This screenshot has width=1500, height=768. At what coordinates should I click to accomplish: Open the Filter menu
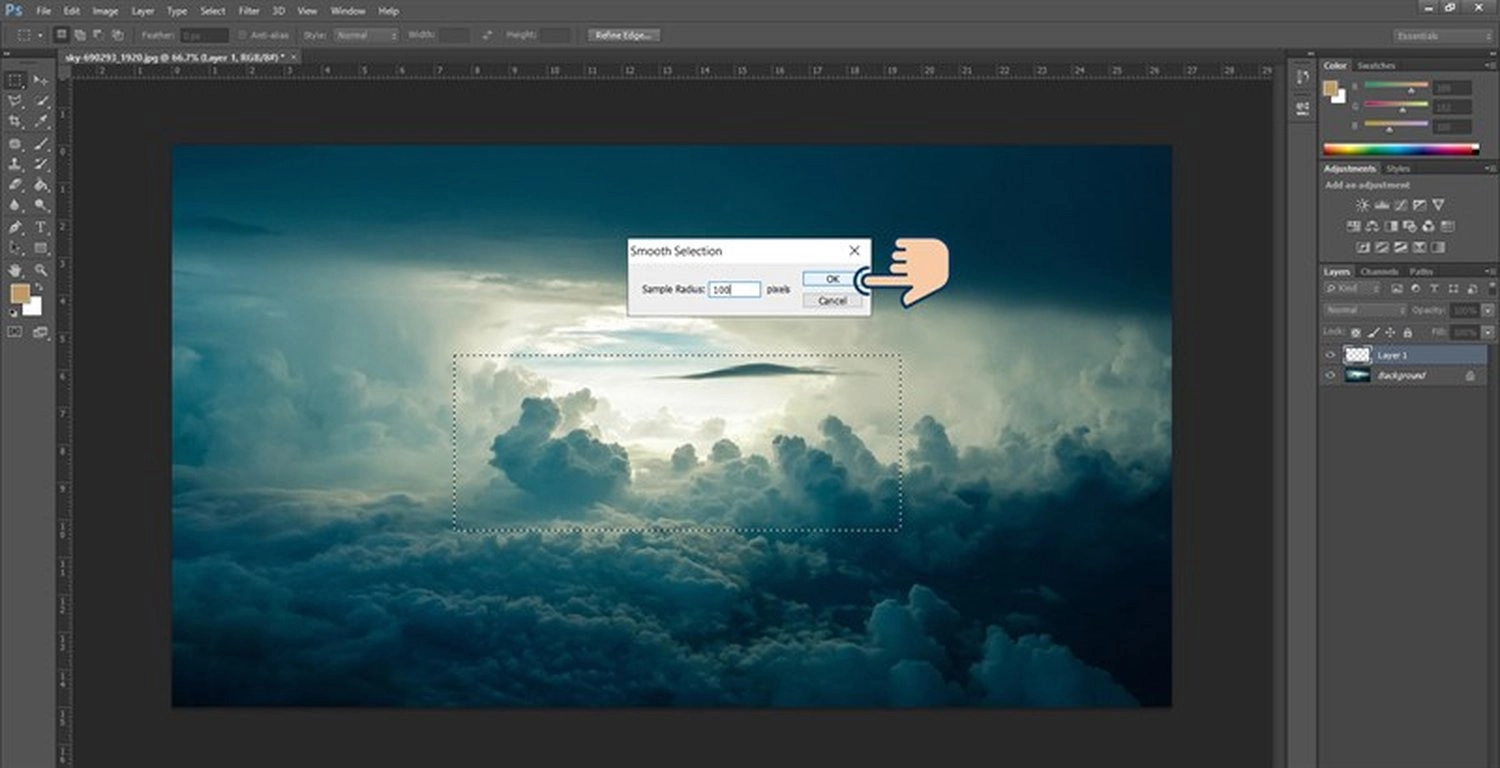tap(249, 11)
